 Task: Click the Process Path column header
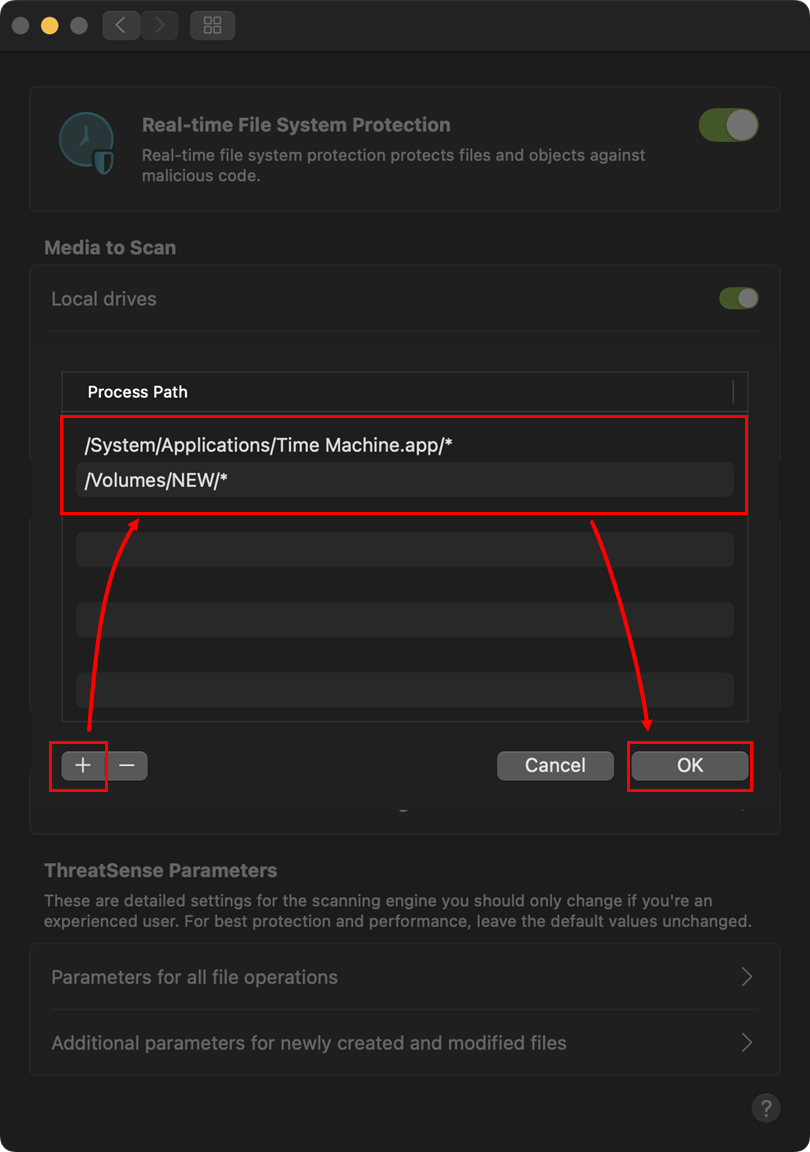tap(138, 392)
